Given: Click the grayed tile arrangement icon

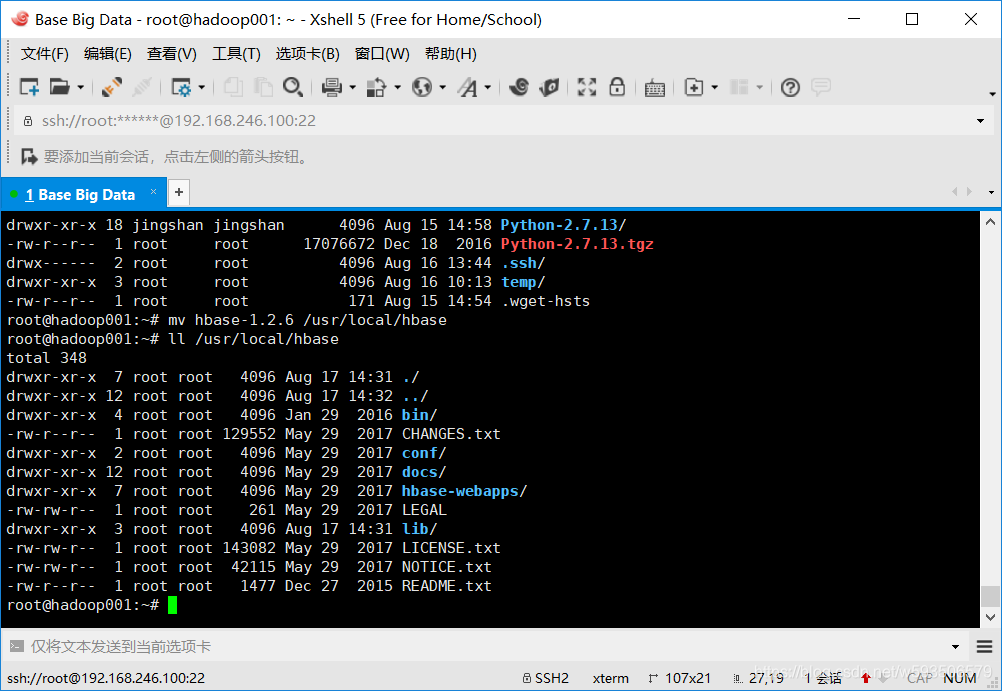Looking at the screenshot, I should coord(739,87).
